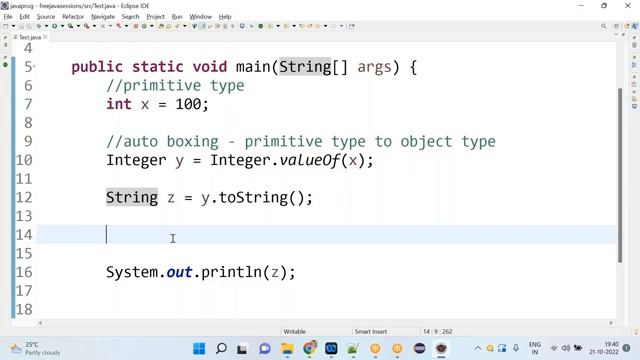Open the Refactor menu
Image resolution: width=640 pixels, height=360 pixels.
pos(73,17)
